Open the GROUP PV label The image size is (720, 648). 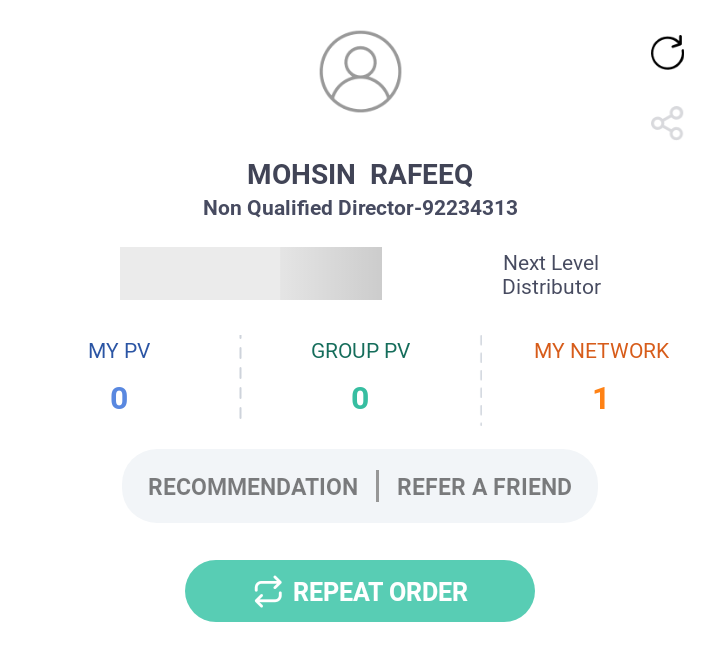click(360, 351)
